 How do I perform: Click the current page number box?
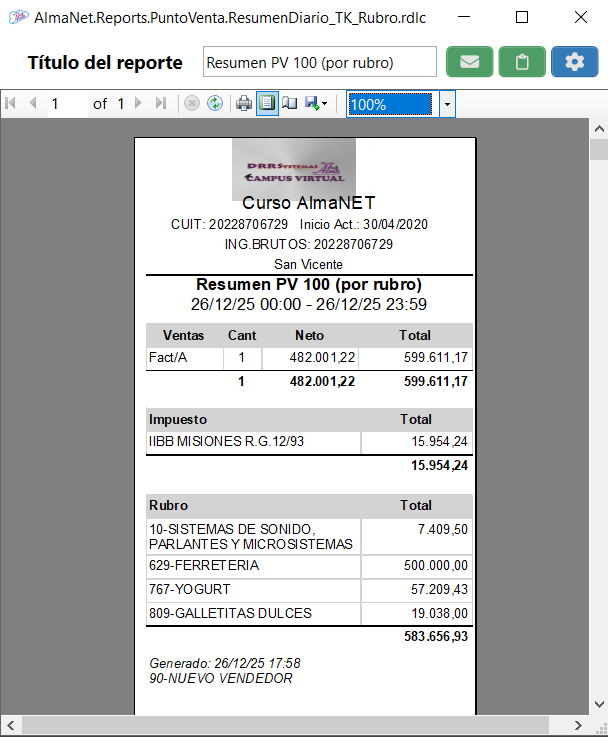coord(66,104)
